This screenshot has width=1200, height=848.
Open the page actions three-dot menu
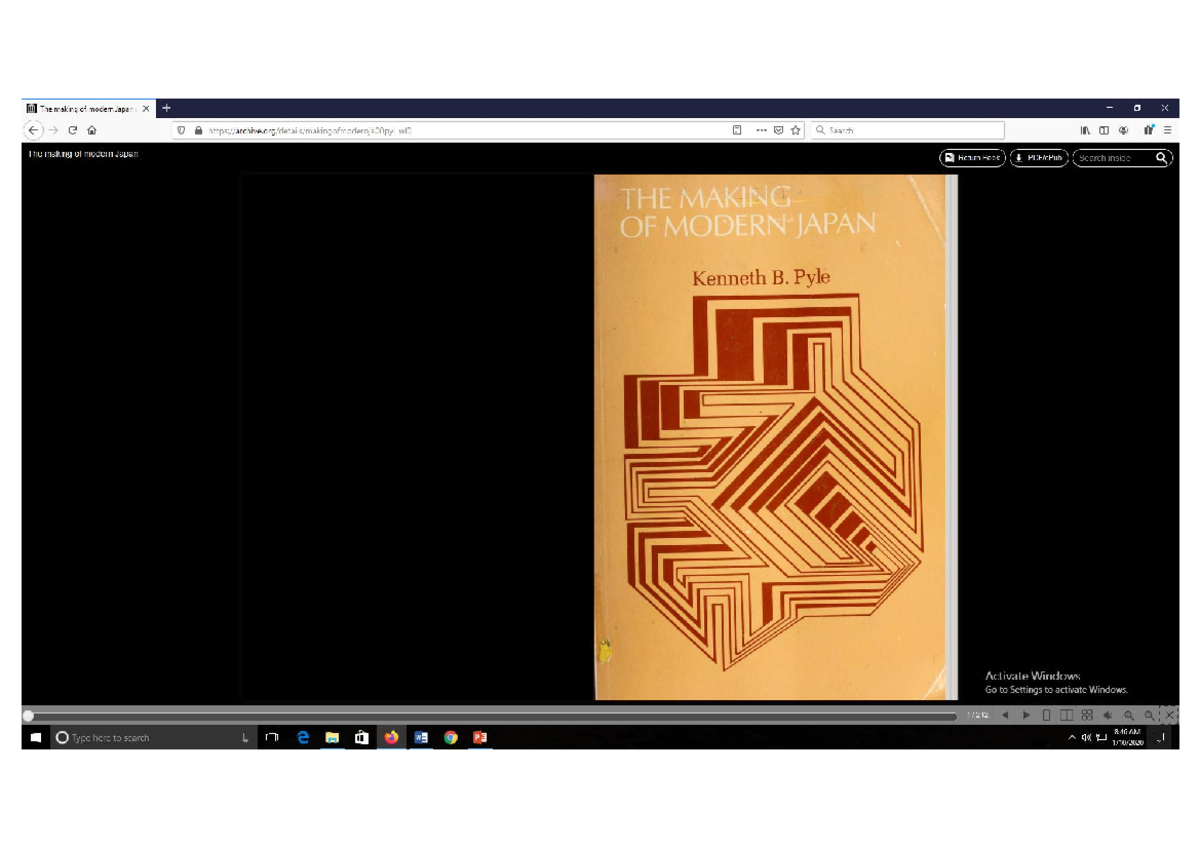761,130
